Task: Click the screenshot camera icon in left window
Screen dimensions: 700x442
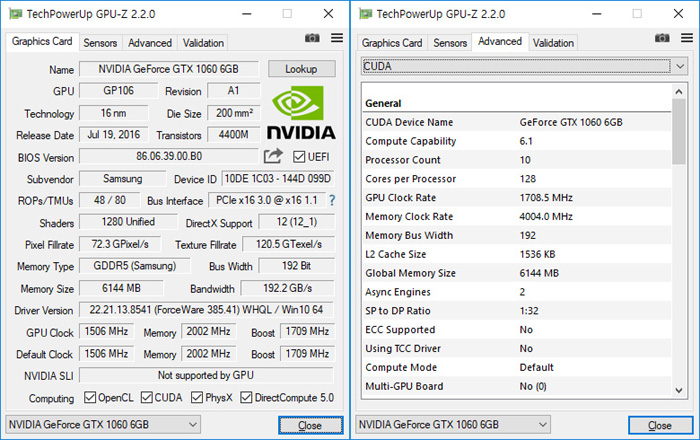Action: [x=312, y=38]
